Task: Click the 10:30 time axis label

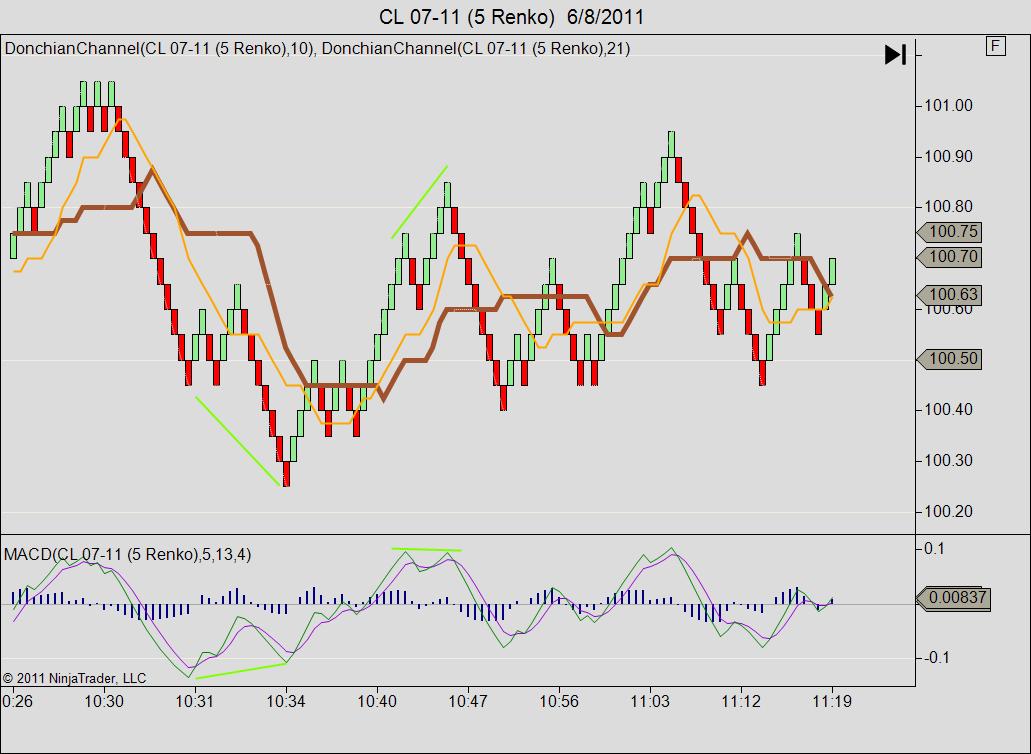Action: click(x=104, y=701)
